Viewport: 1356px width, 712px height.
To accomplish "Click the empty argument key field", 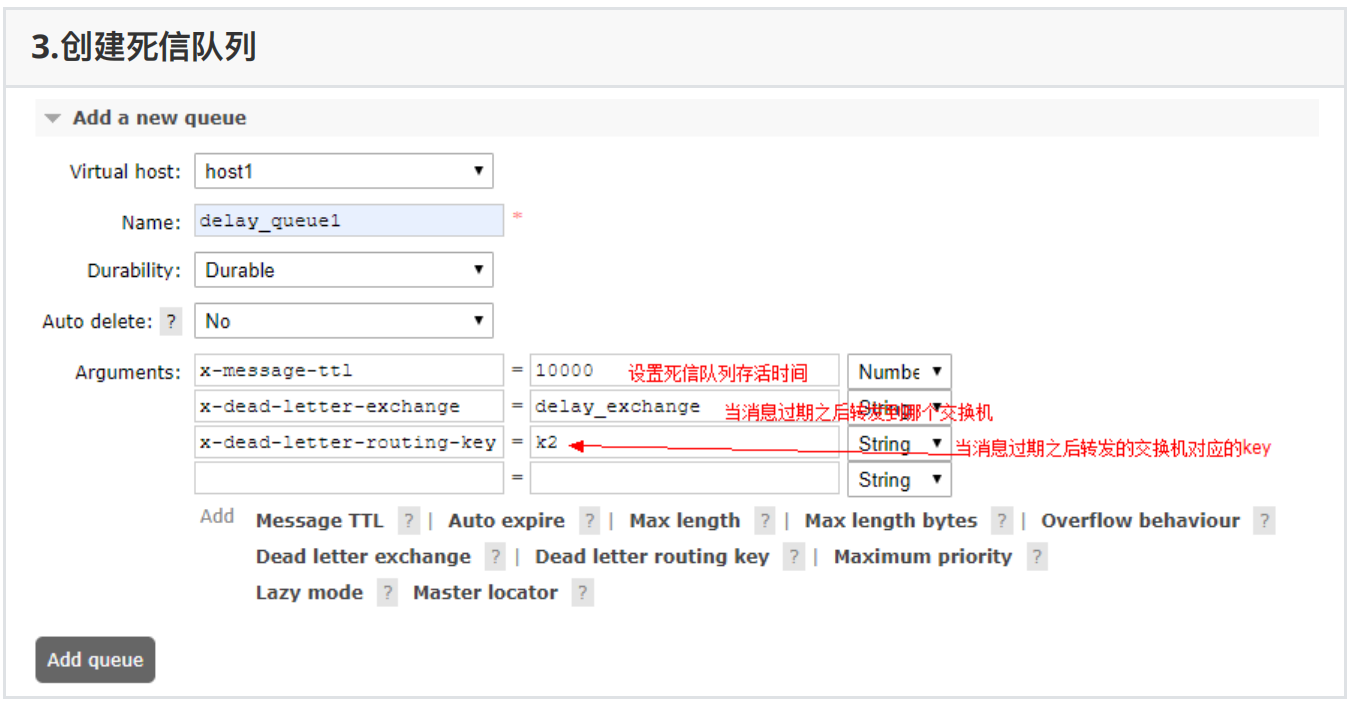I will (x=349, y=479).
